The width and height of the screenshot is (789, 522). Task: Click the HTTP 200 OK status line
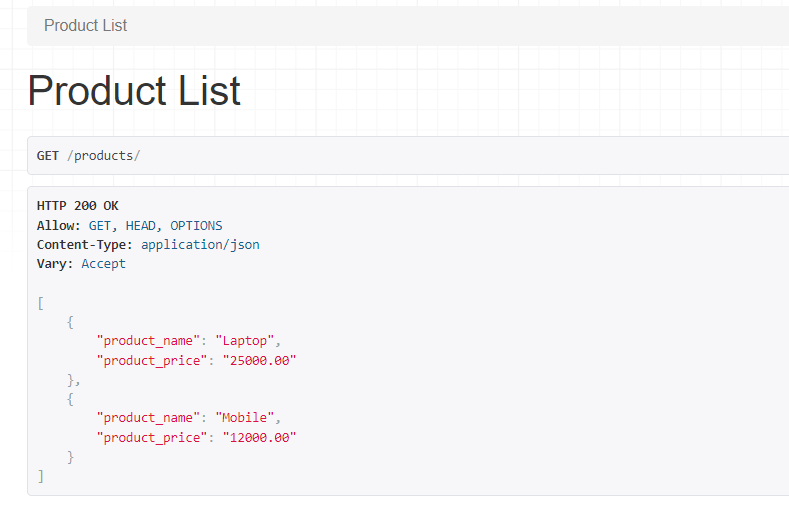pos(77,206)
